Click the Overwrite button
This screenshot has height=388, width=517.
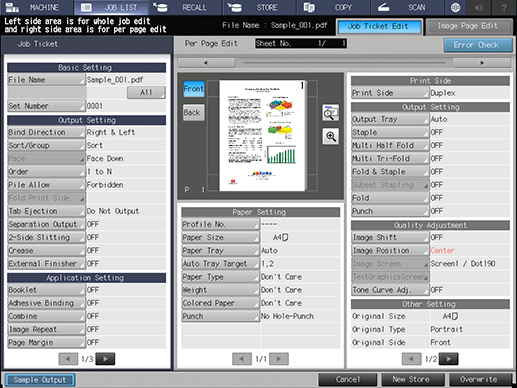tap(480, 379)
